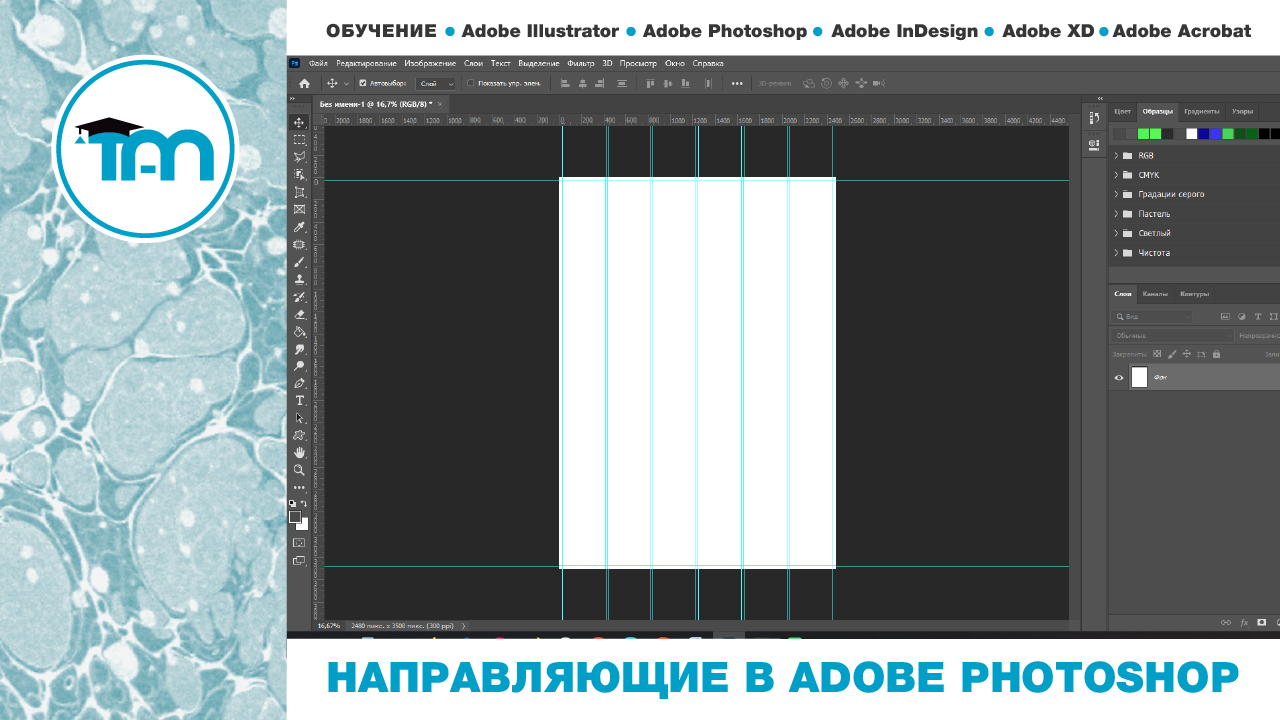Expand the Градации серого swatch folder
The image size is (1280, 720).
point(1116,194)
